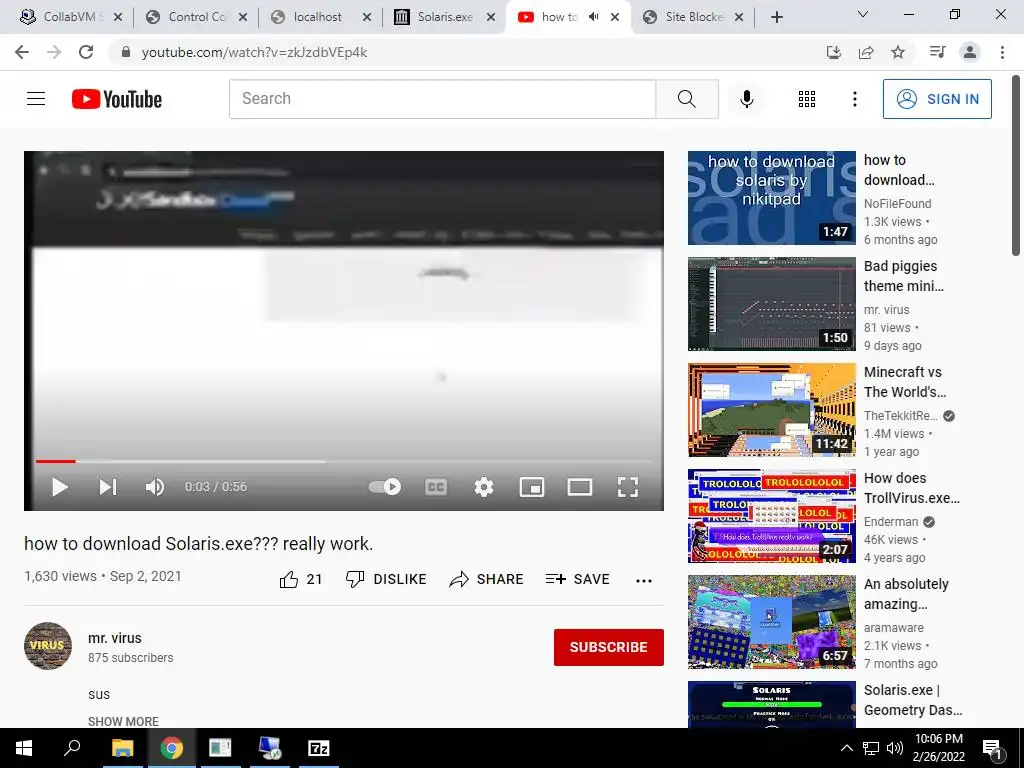Skip to the next video
This screenshot has width=1024, height=768.
click(108, 487)
